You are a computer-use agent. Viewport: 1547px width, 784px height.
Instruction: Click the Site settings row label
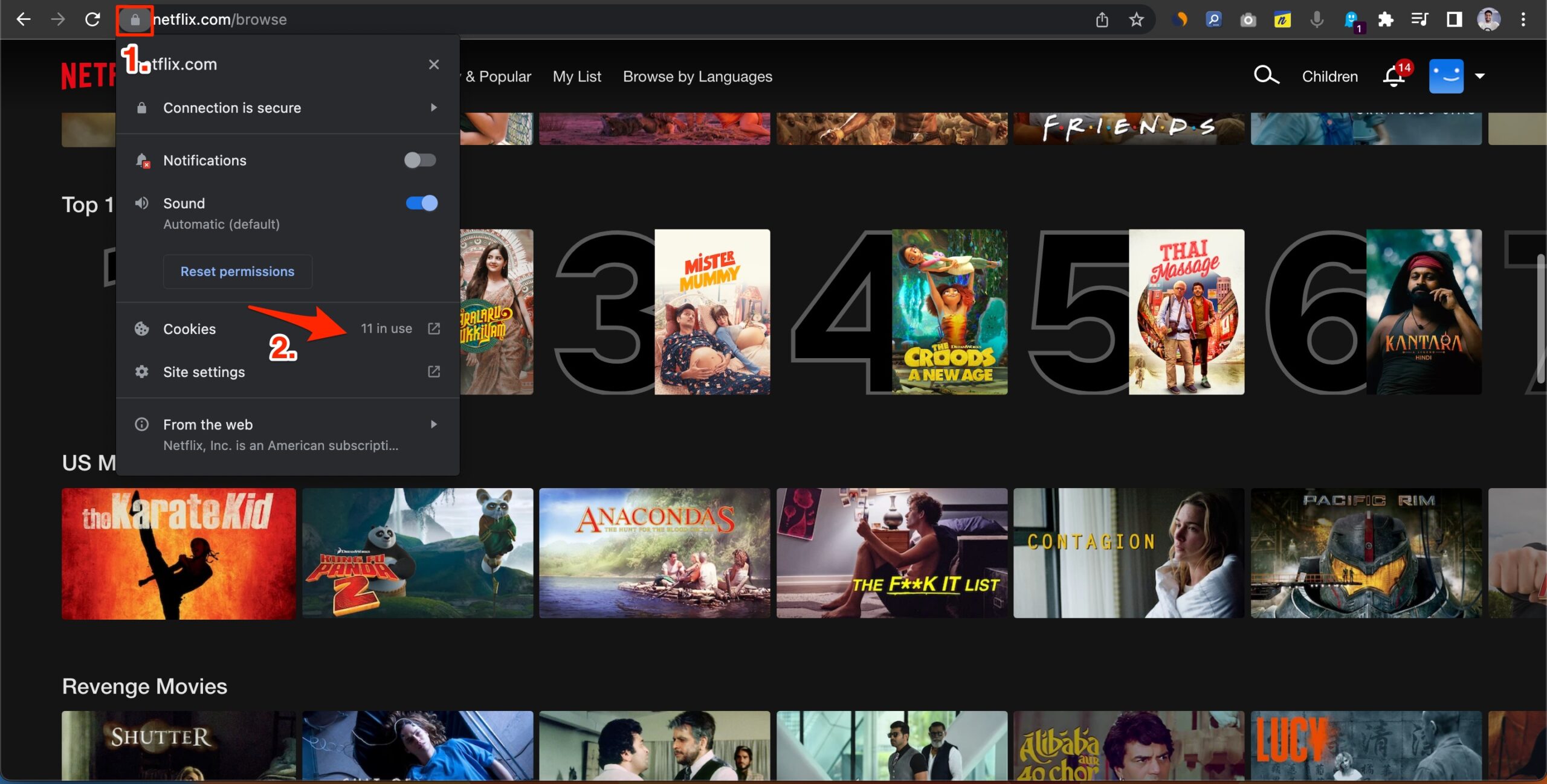(204, 371)
